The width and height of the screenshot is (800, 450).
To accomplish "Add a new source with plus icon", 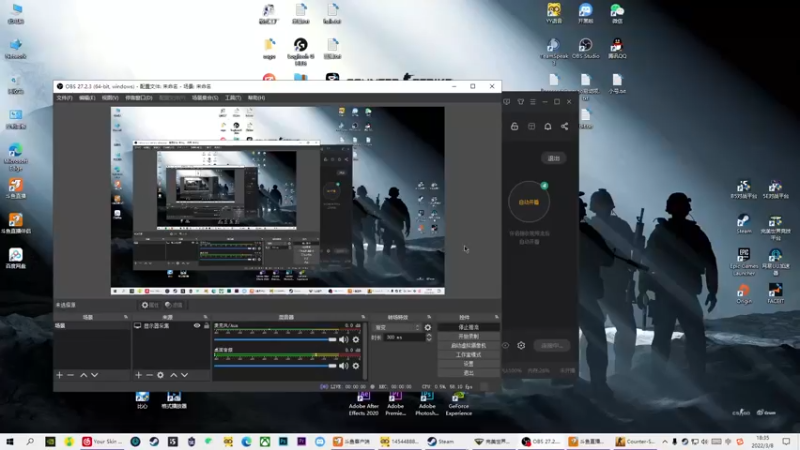I will 138,375.
